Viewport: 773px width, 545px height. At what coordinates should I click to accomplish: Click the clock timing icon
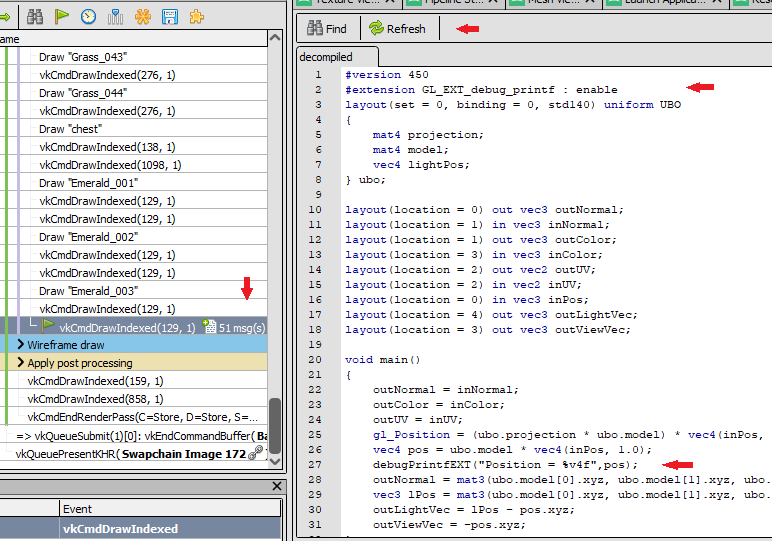[89, 16]
